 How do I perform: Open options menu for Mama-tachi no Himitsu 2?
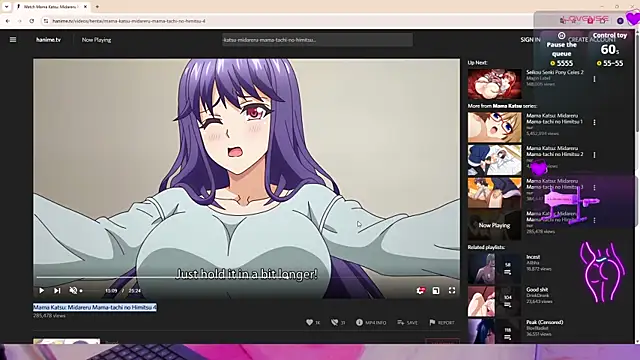click(594, 155)
